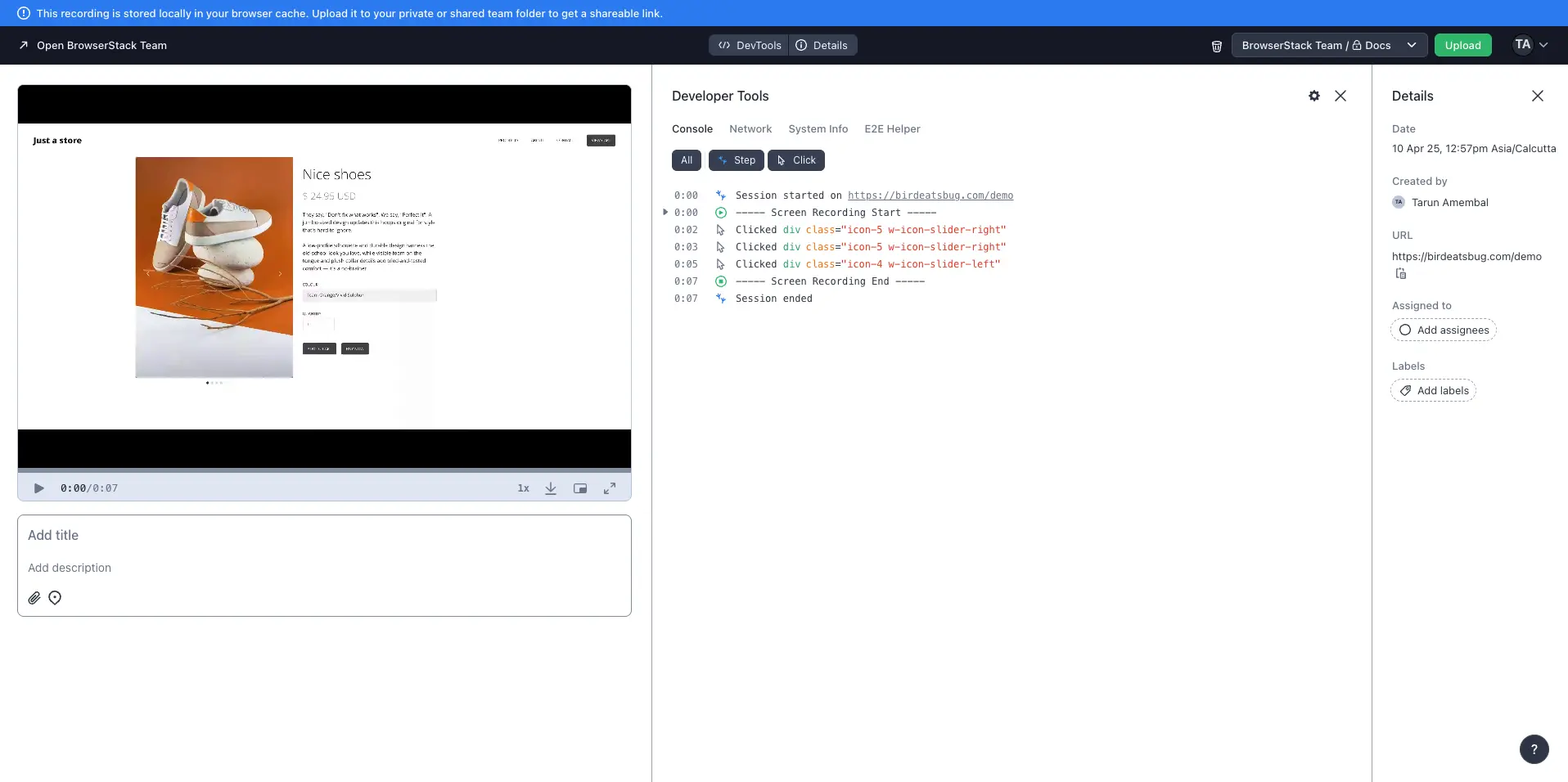Select the All console filter

click(x=687, y=160)
